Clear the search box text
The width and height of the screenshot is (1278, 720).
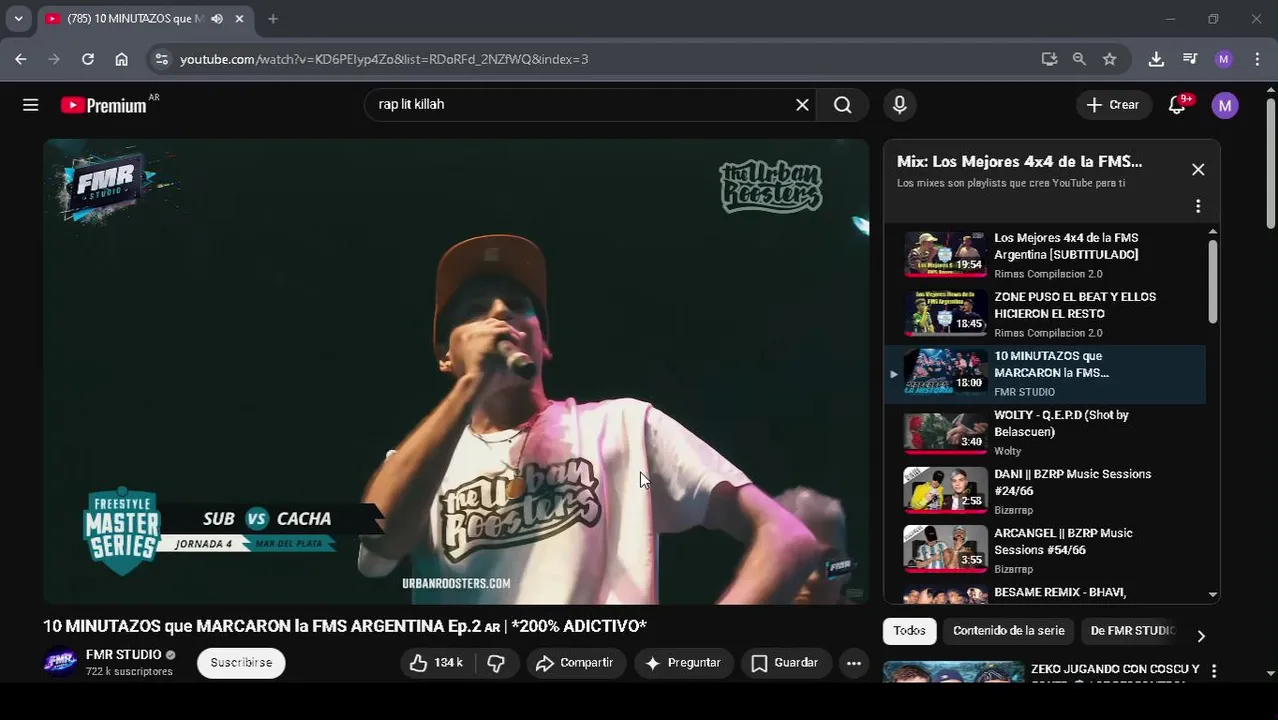802,105
